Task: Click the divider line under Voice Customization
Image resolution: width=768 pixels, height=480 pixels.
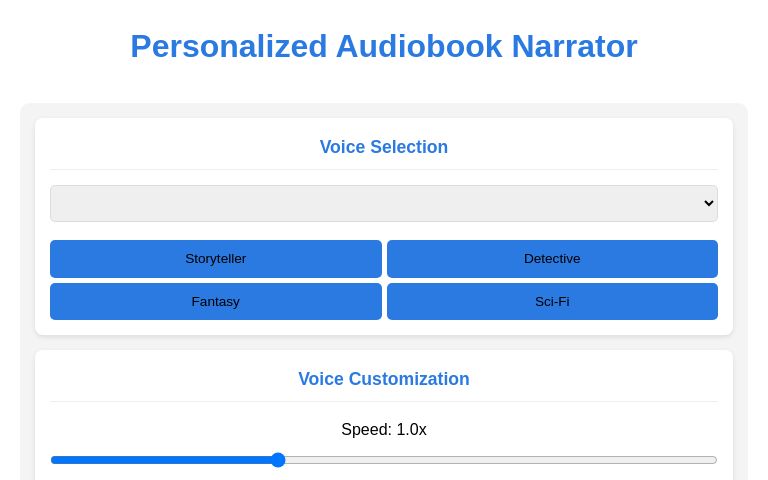Action: pyautogui.click(x=383, y=402)
